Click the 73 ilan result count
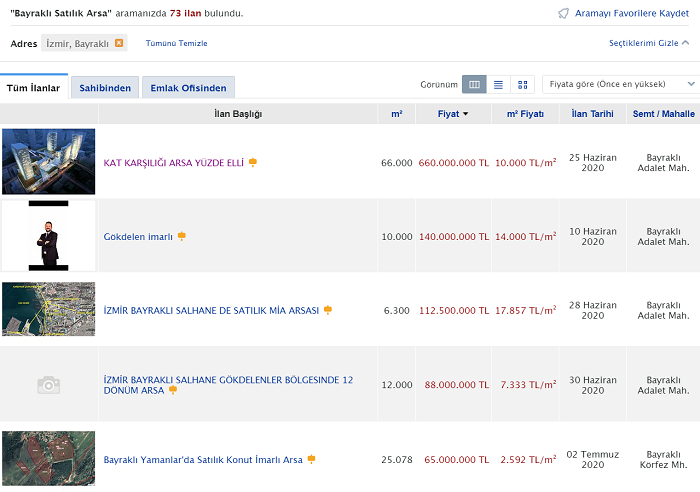The height and width of the screenshot is (492, 700). [x=185, y=13]
